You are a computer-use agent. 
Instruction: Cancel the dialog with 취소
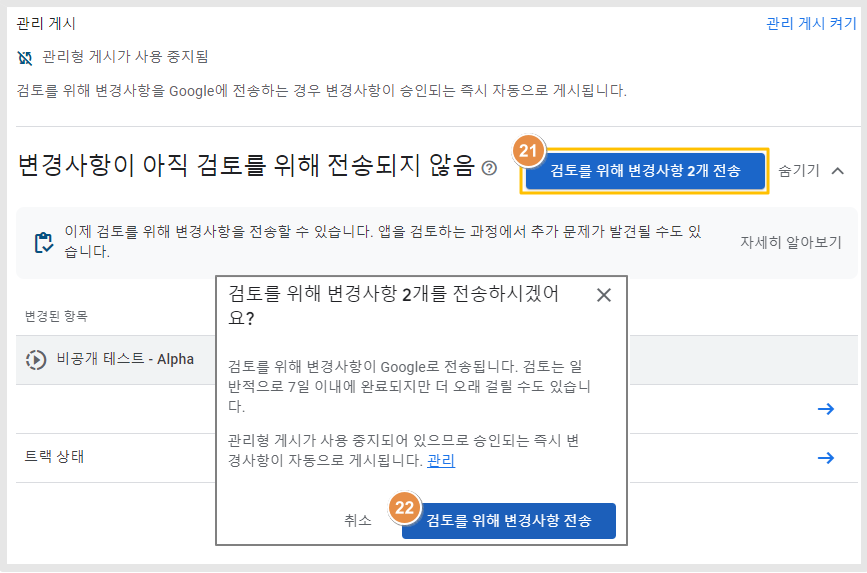coord(358,520)
